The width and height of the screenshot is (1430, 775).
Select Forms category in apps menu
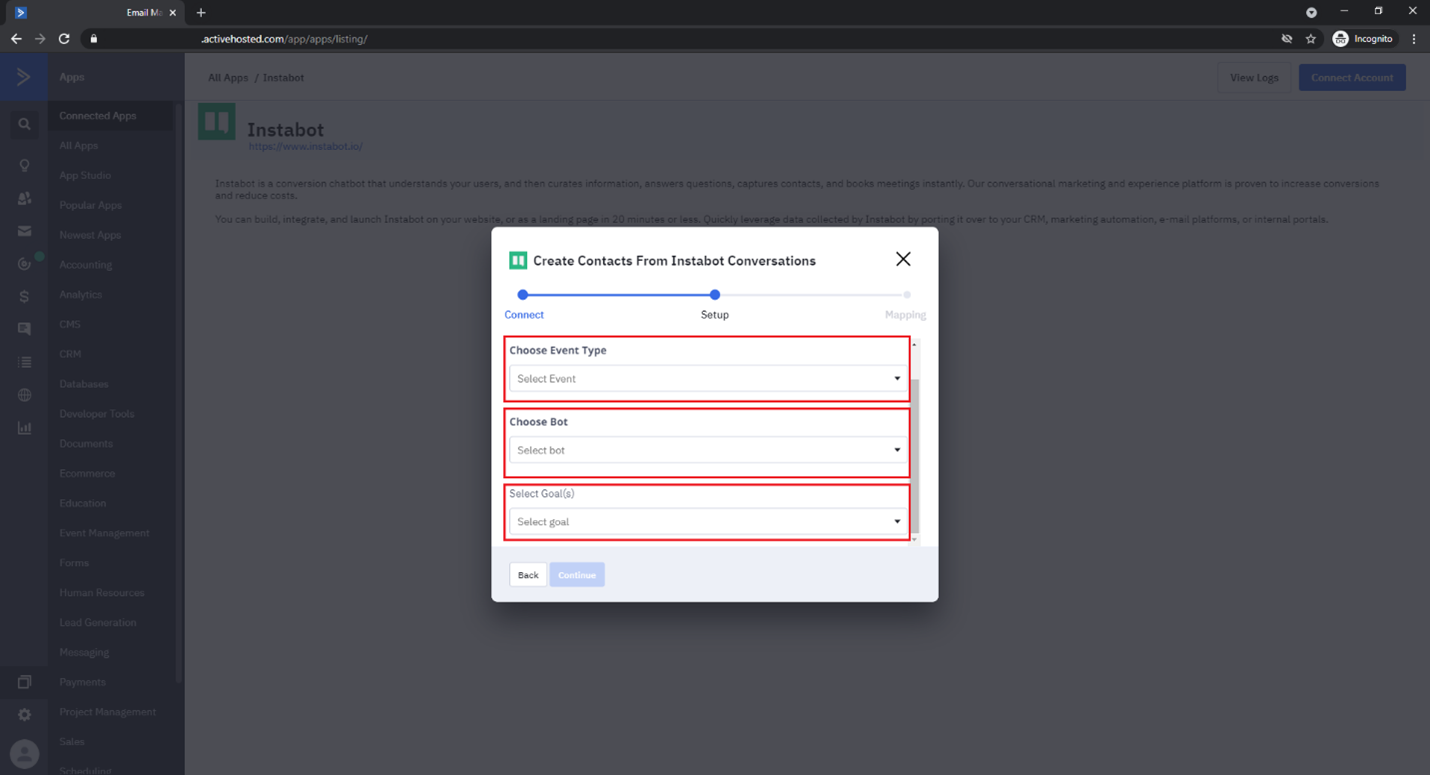point(74,563)
